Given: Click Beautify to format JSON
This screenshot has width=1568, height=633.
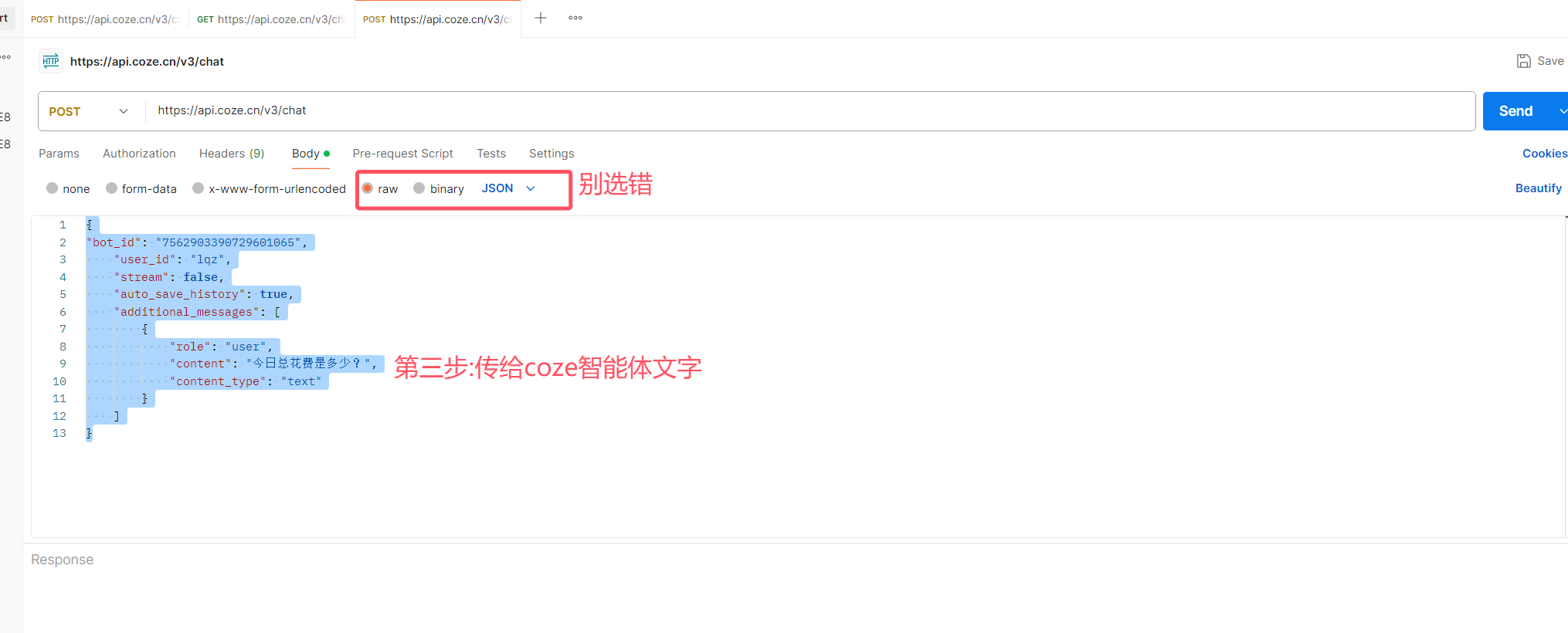Looking at the screenshot, I should (x=1538, y=188).
